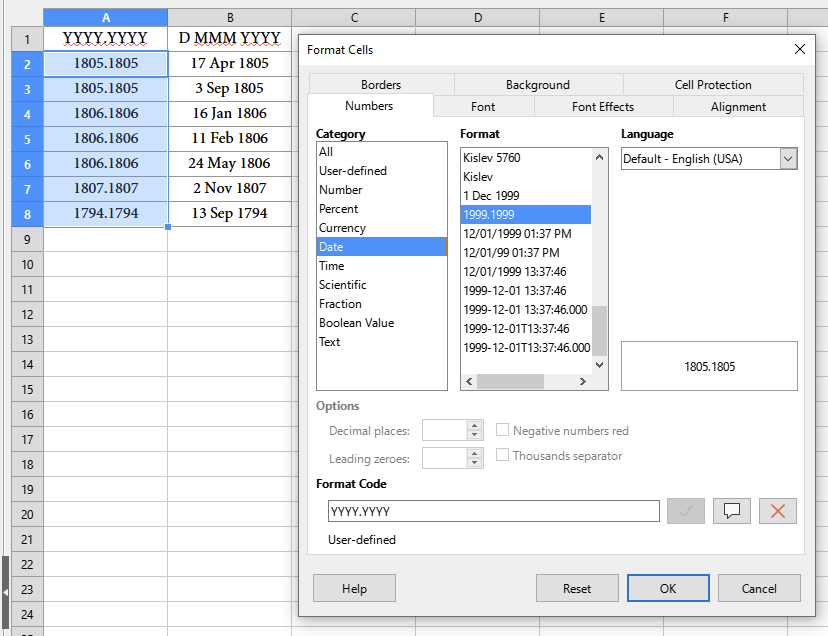Decrease the Leading zeroes spinner

click(475, 464)
